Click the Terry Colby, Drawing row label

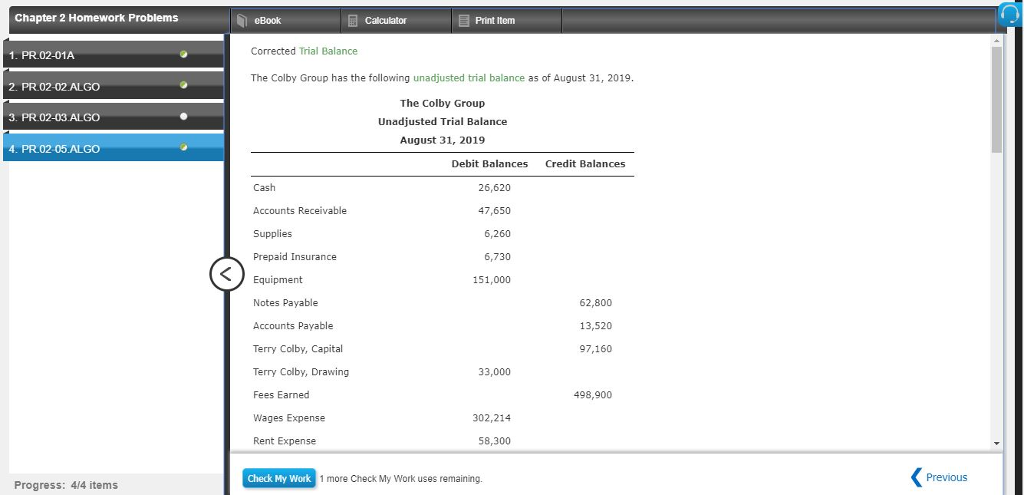301,372
